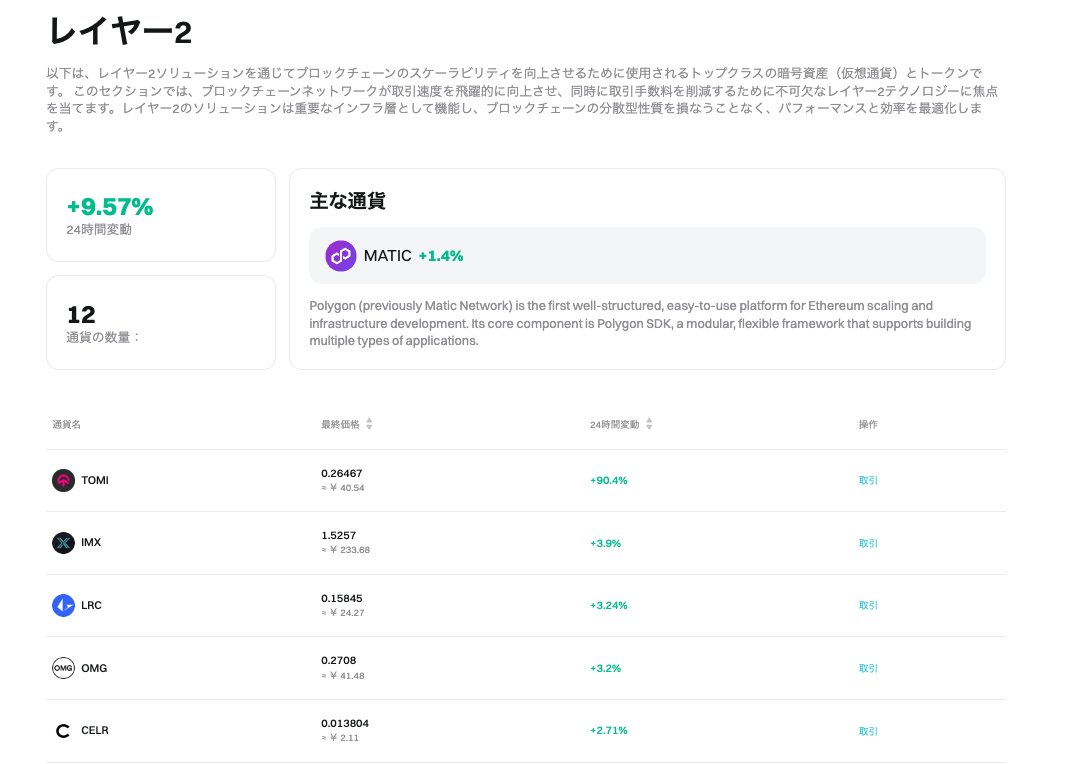
Task: Click the LRC currency name
Action: [91, 605]
